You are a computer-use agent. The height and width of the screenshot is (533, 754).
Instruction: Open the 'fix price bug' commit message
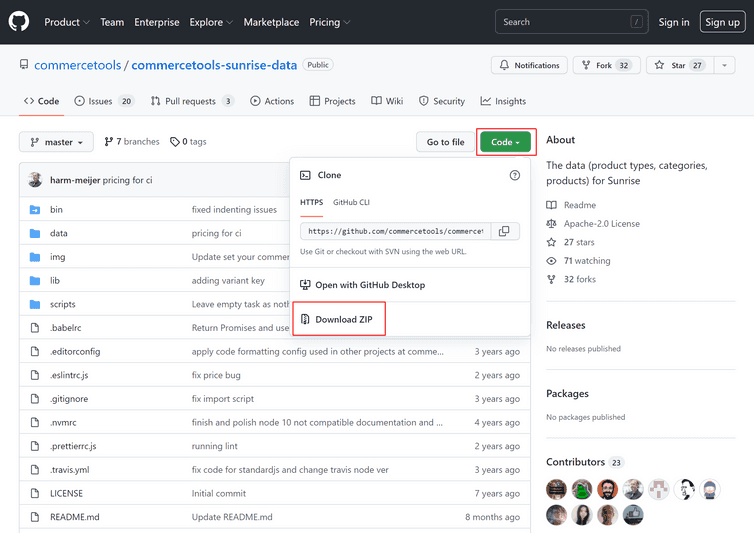[216, 375]
